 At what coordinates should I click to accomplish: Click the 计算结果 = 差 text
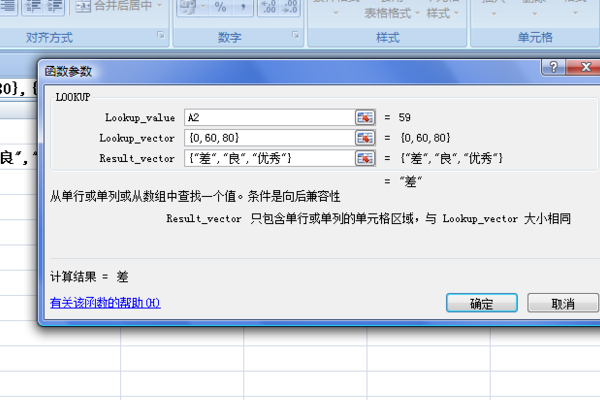point(89,276)
